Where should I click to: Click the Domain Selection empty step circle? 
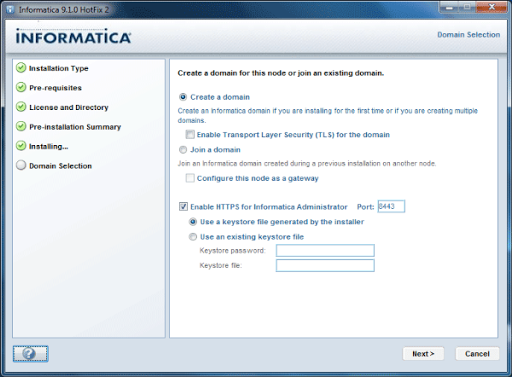[21, 165]
